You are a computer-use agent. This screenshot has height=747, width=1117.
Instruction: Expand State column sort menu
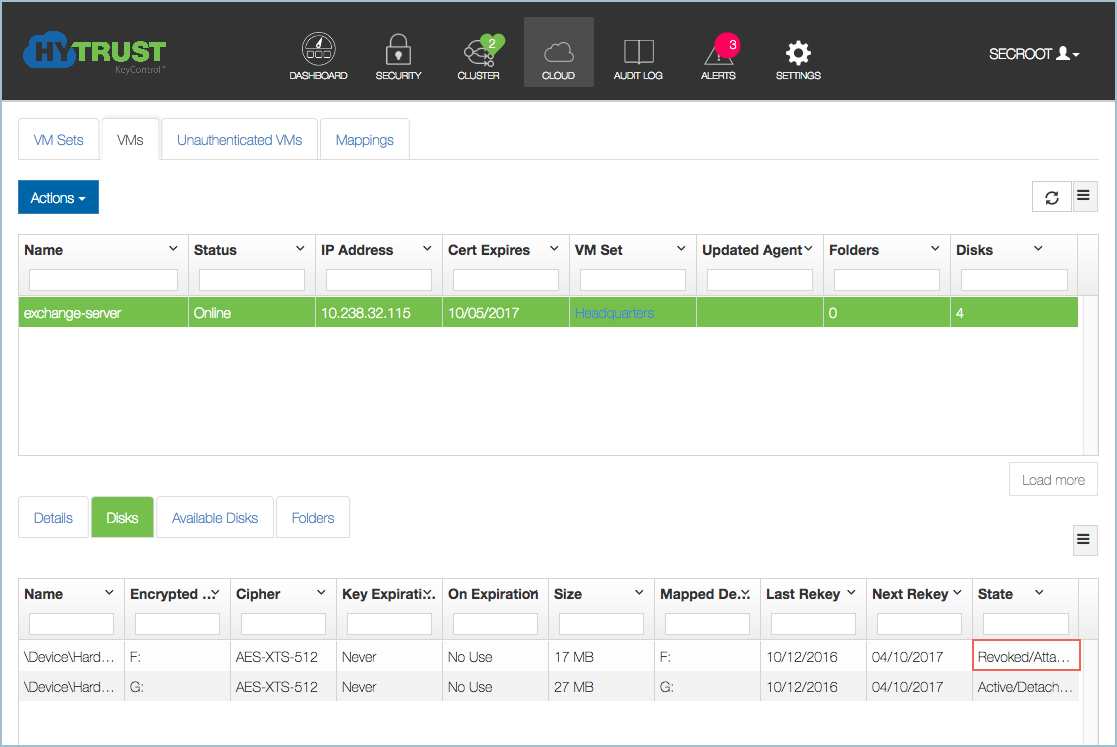[x=1039, y=592]
